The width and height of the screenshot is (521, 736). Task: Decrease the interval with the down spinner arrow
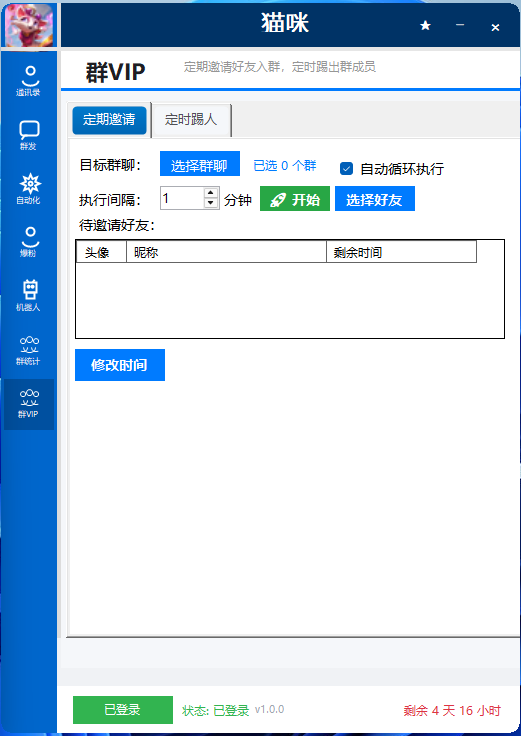pyautogui.click(x=211, y=203)
